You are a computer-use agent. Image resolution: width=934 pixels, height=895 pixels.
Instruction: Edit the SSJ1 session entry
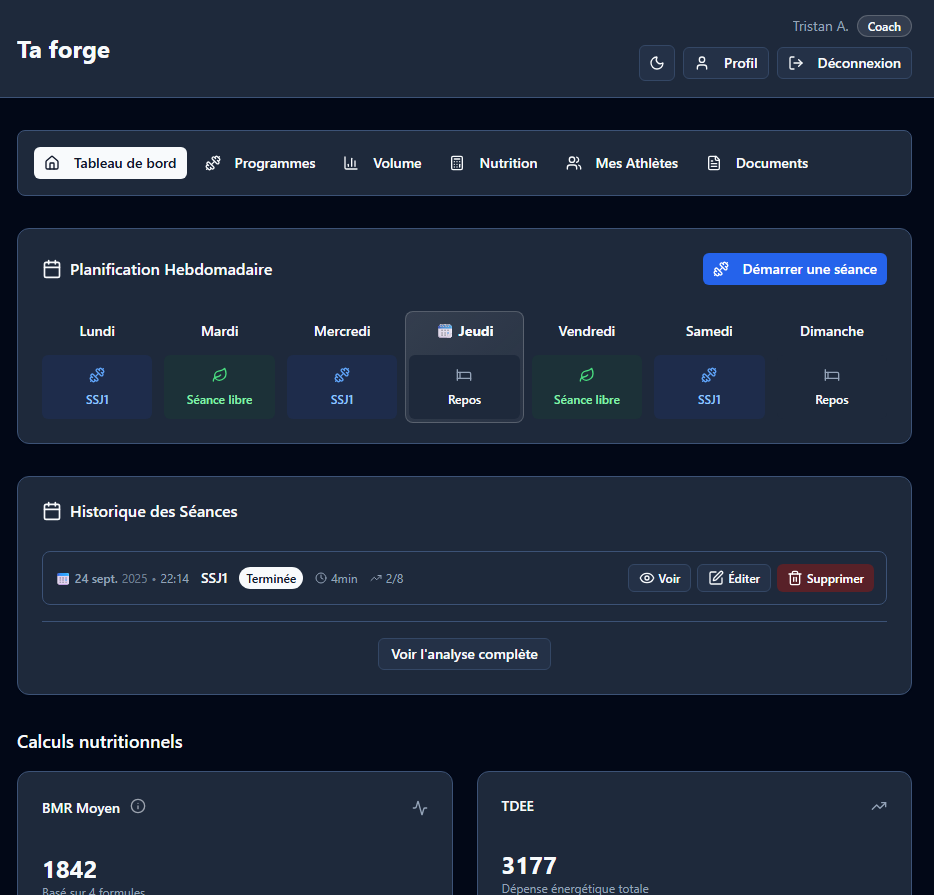click(x=733, y=578)
